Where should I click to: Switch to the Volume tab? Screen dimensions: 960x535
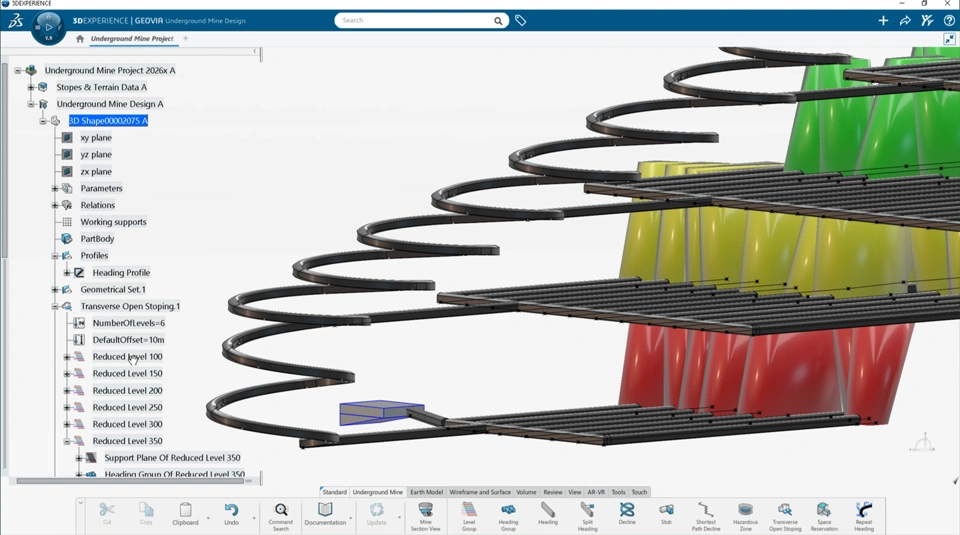(x=526, y=492)
